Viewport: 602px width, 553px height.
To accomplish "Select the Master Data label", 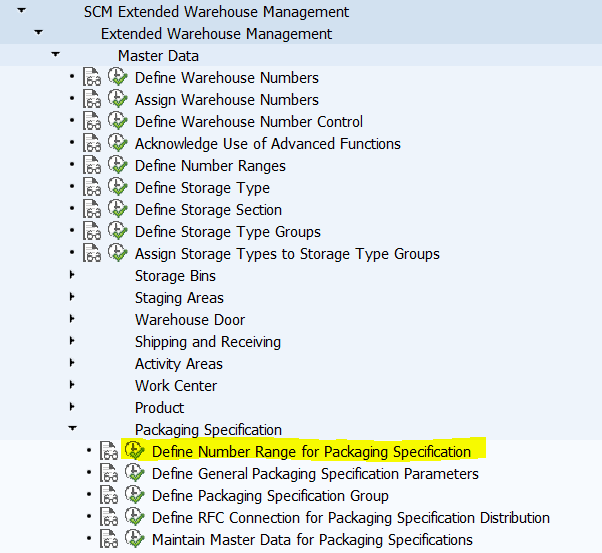I will (x=159, y=56).
